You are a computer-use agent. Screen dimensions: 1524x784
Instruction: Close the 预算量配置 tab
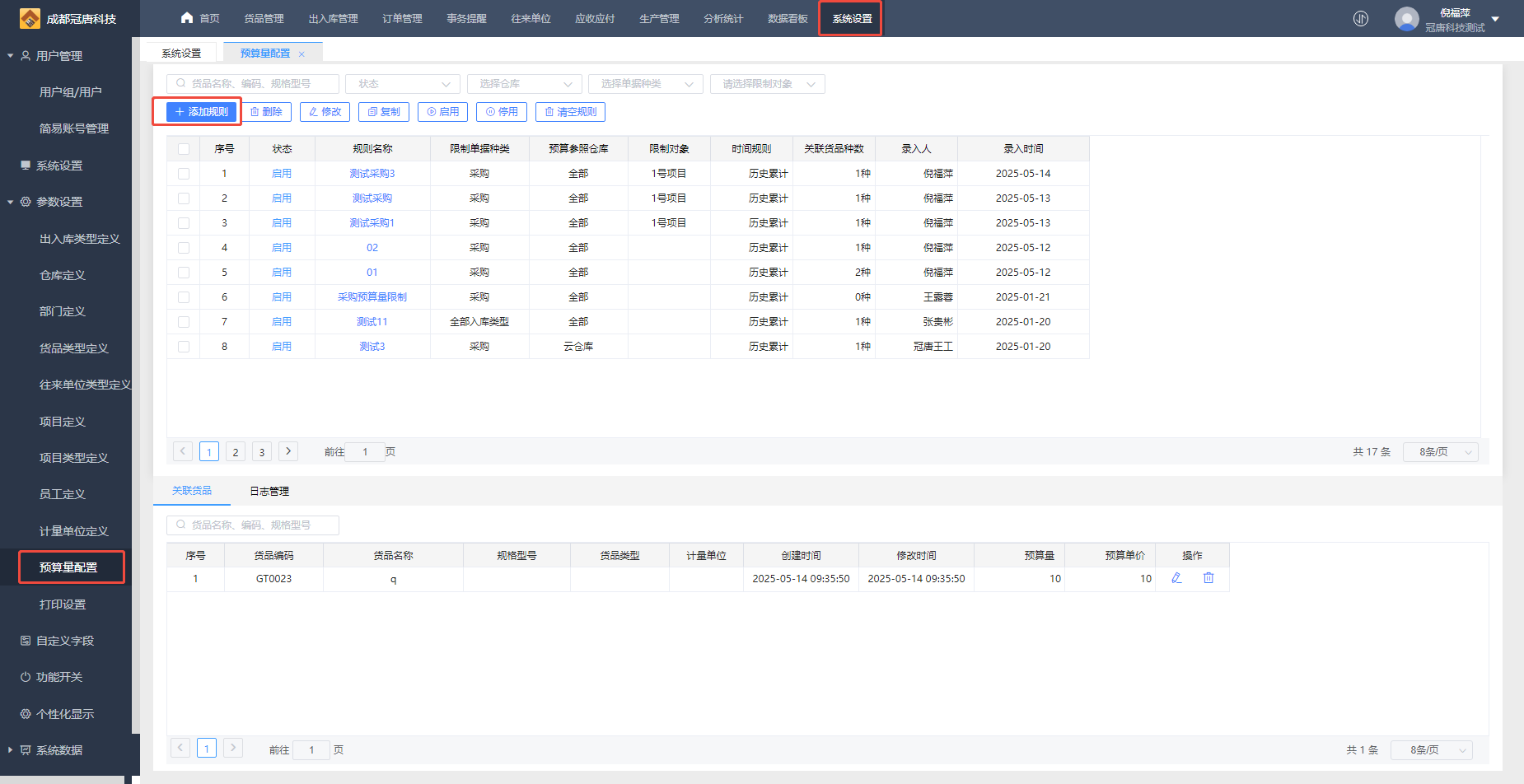(x=302, y=54)
